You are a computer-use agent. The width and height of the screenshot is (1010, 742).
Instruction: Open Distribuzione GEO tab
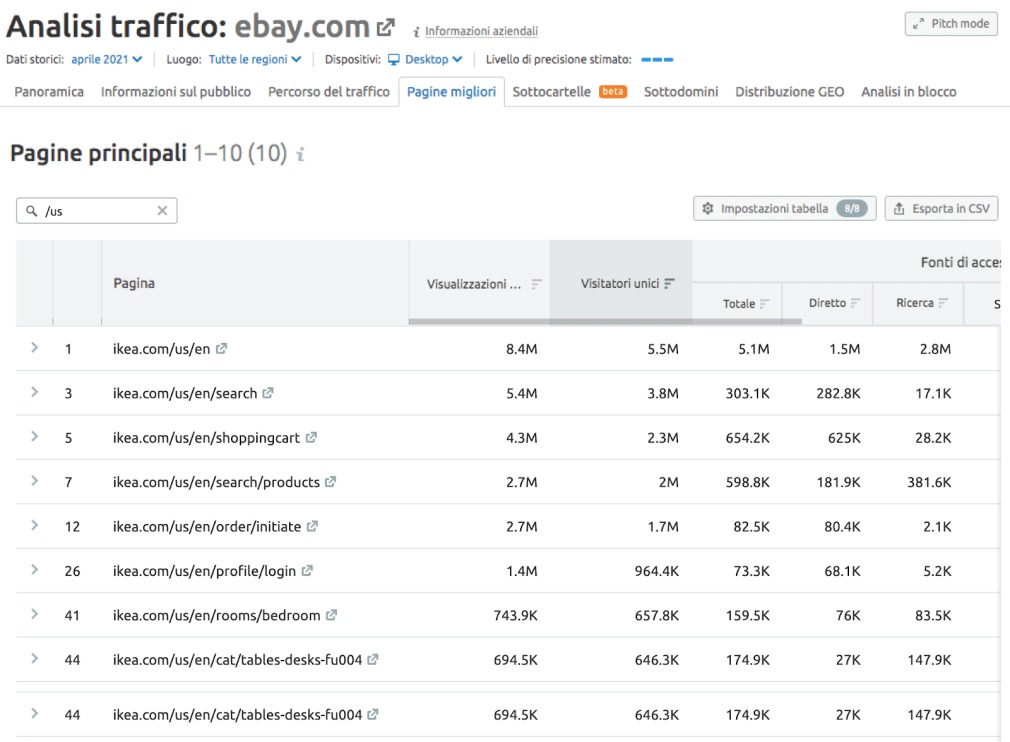click(x=790, y=92)
